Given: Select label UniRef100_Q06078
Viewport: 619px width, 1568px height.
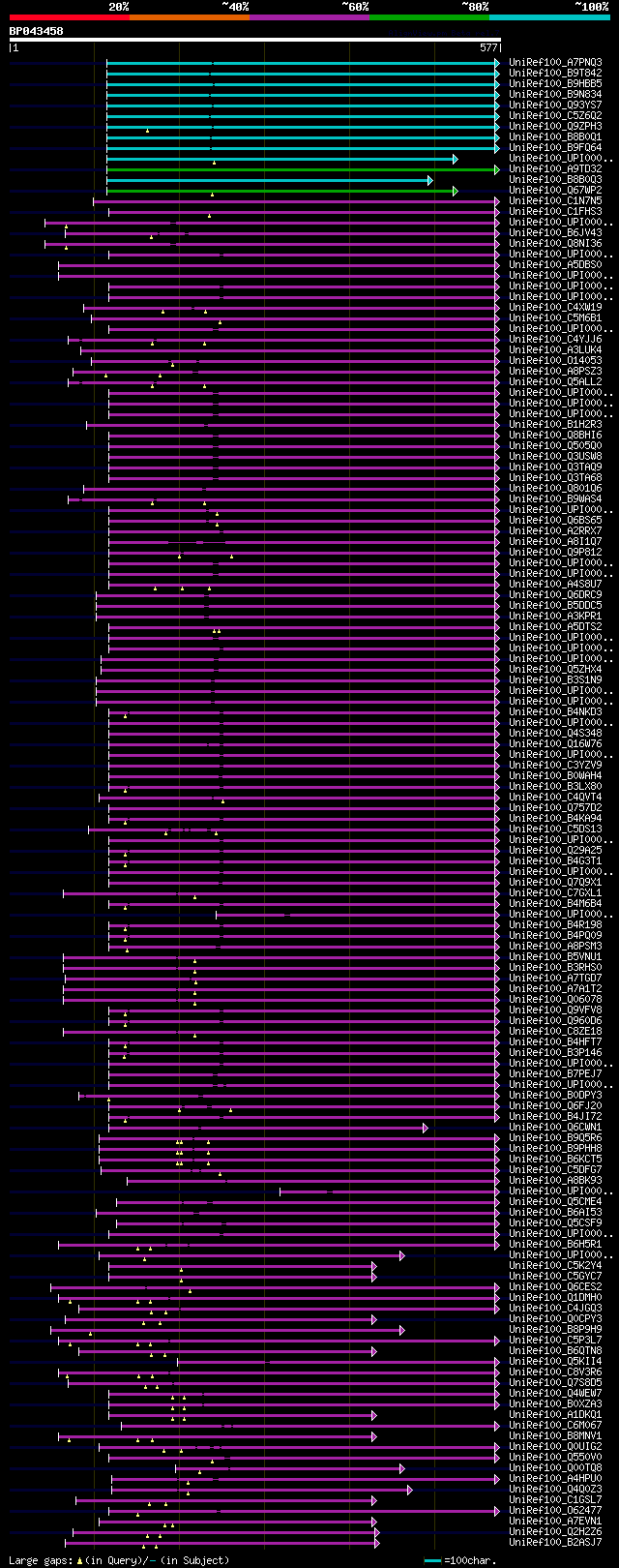Looking at the screenshot, I should (555, 999).
